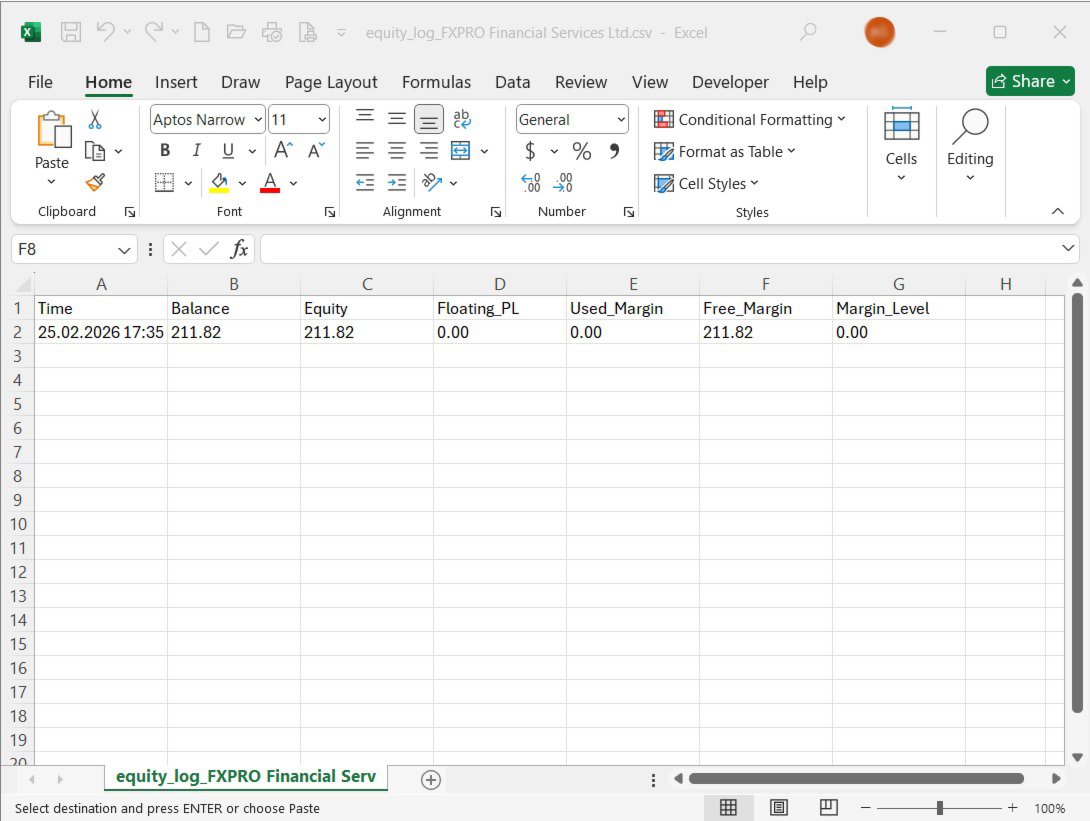This screenshot has height=821, width=1090.
Task: Toggle Align Left horizontal alignment
Action: (365, 150)
